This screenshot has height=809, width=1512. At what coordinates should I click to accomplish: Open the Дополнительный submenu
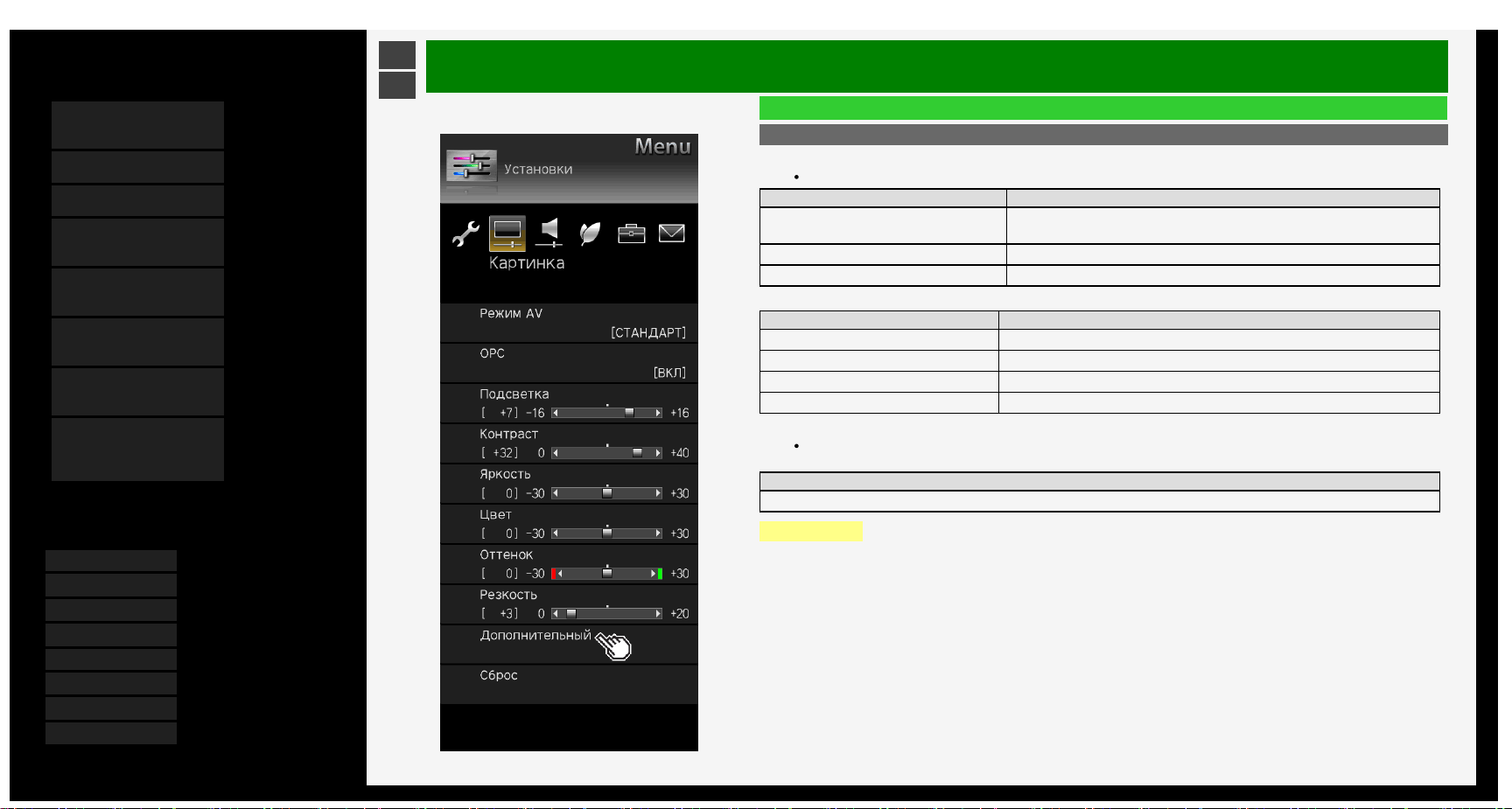point(569,645)
